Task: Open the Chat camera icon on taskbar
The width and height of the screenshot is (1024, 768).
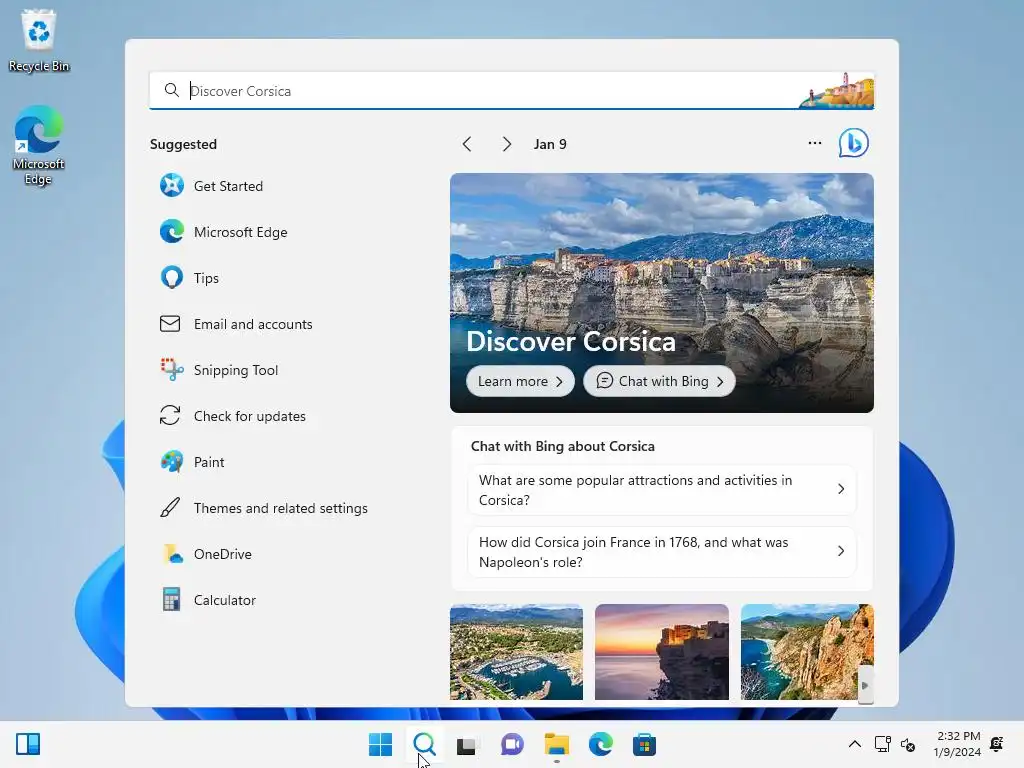Action: (x=512, y=744)
